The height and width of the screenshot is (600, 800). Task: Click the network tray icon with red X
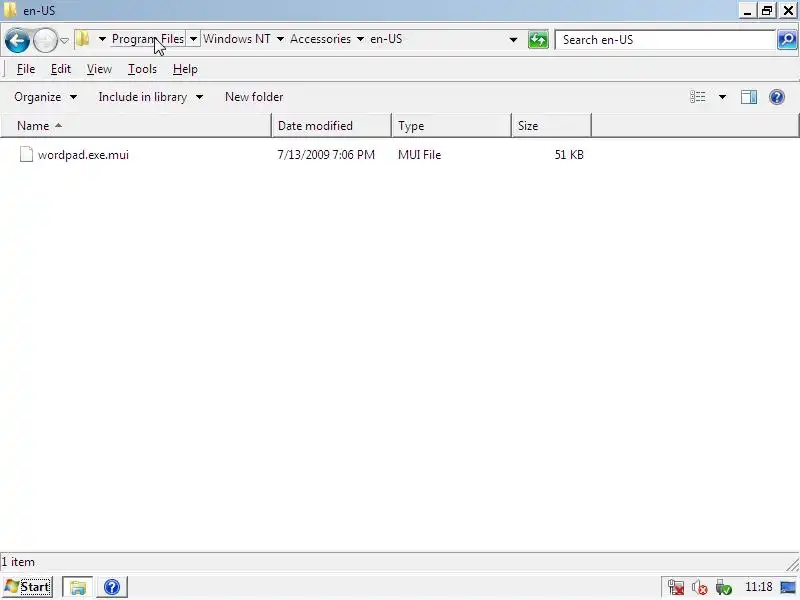point(676,588)
